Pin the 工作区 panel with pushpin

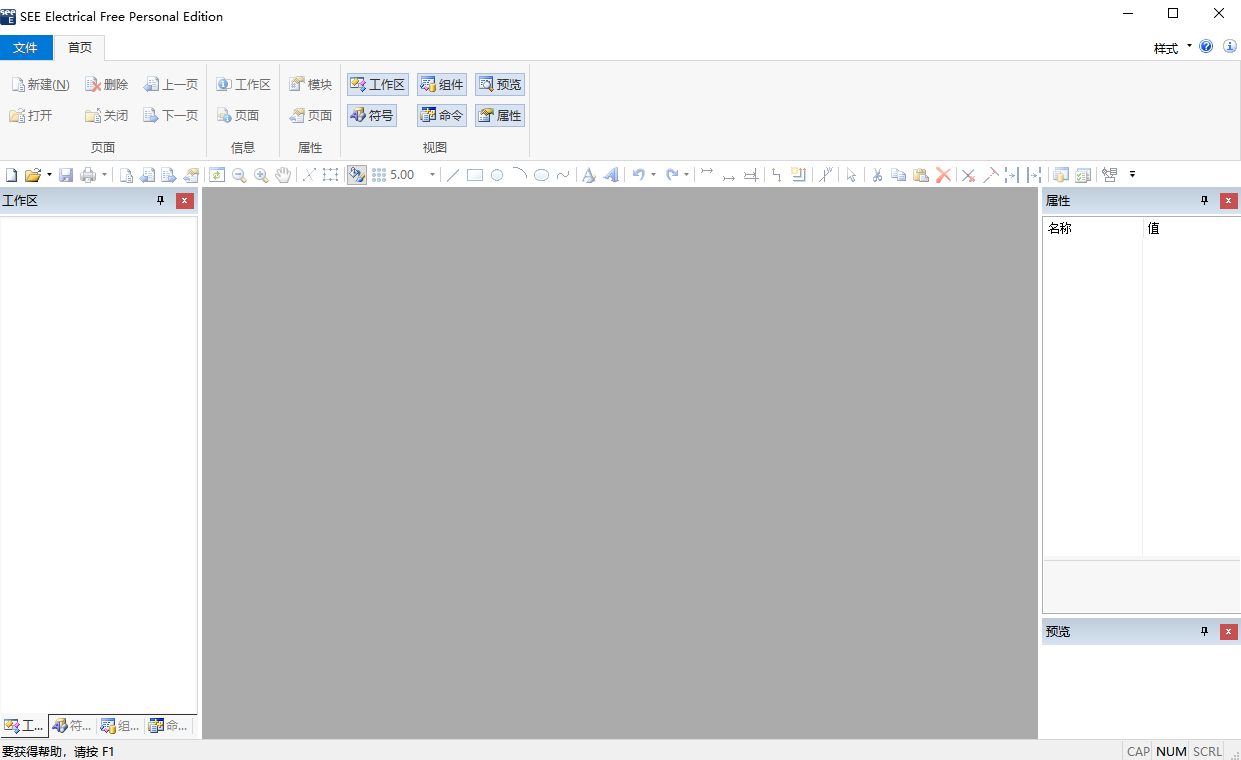coord(160,201)
